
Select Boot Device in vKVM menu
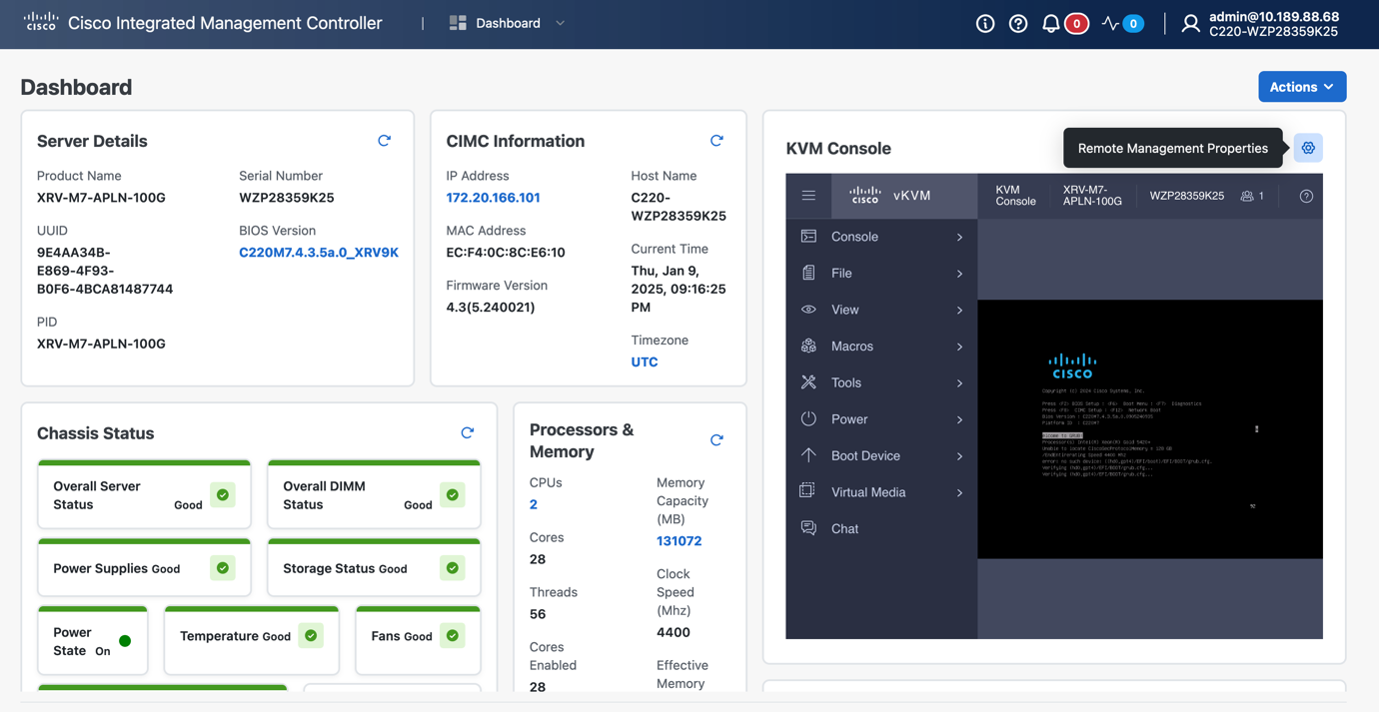(865, 456)
